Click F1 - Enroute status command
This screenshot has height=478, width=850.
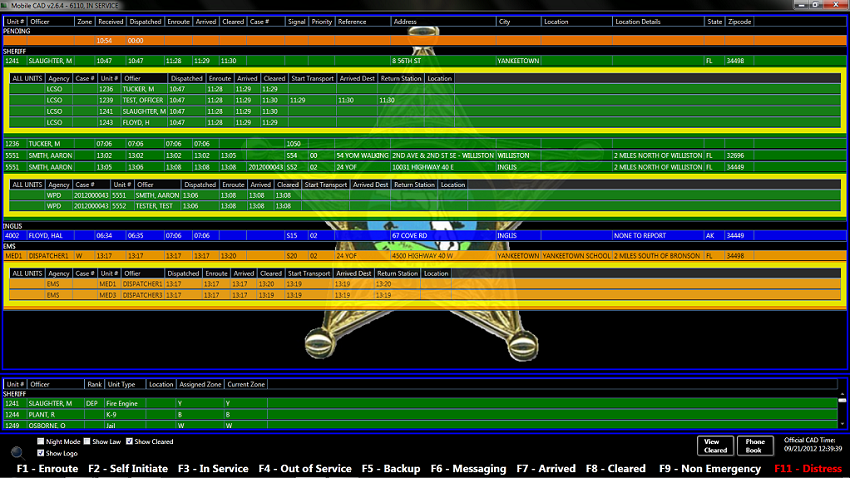(46, 468)
